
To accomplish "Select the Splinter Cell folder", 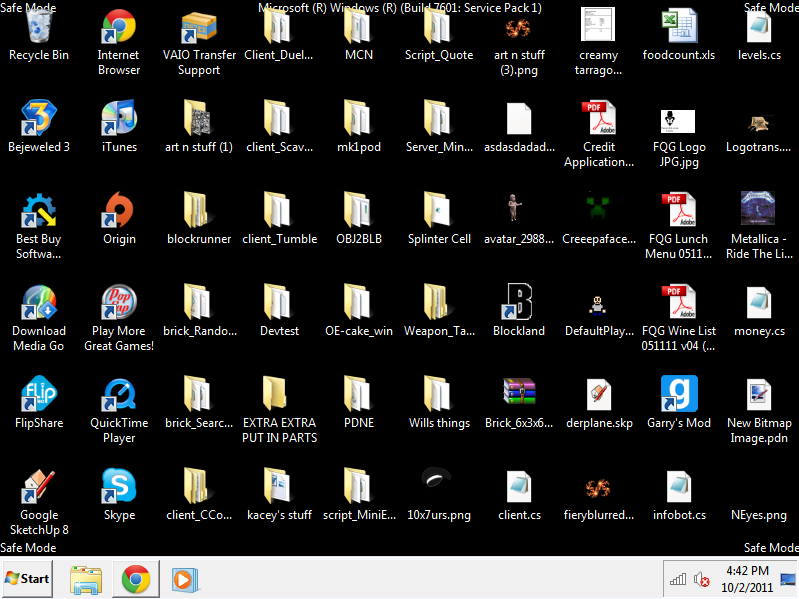I will (x=439, y=212).
